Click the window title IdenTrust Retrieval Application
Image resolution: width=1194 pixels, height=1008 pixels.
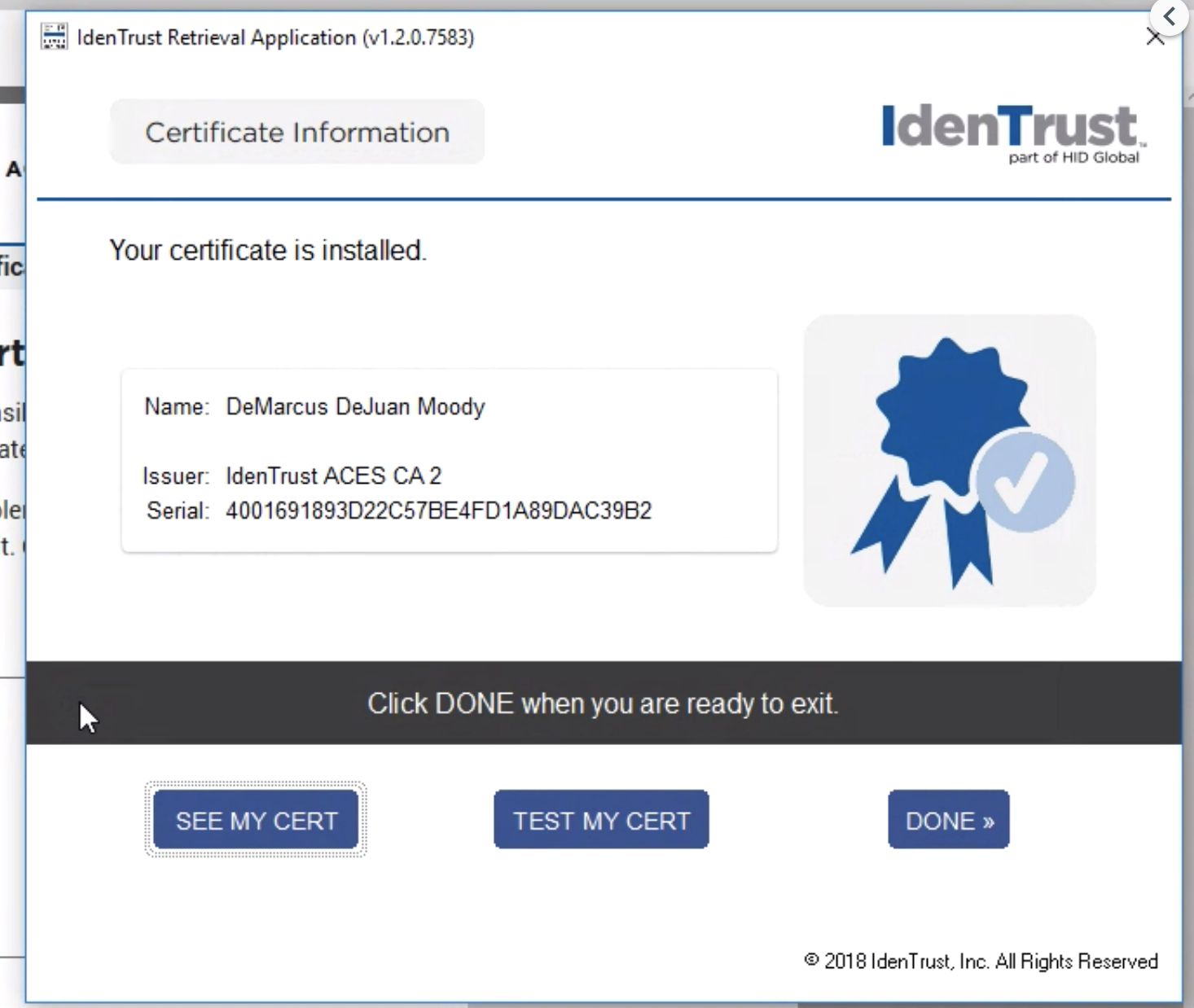(275, 37)
